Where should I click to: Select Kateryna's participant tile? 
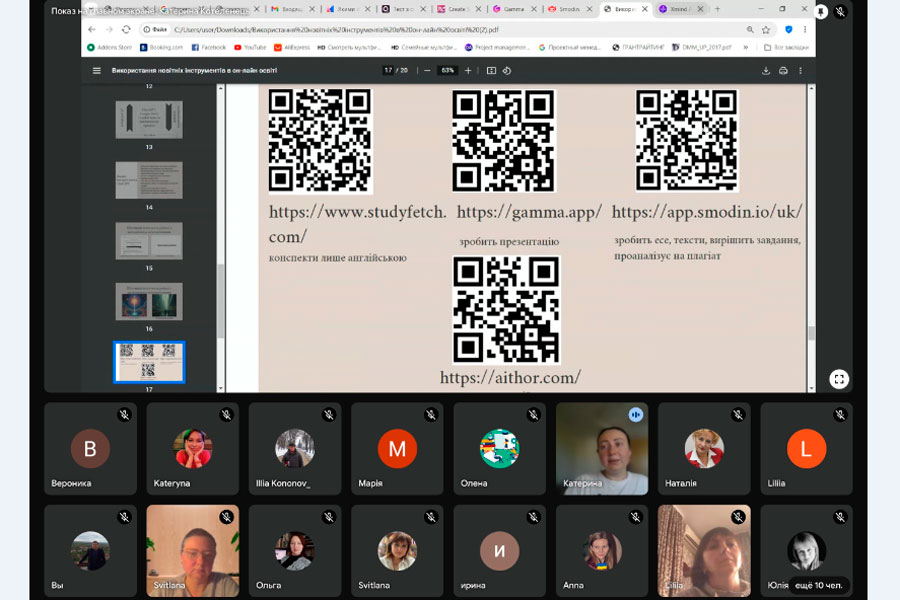coord(193,448)
